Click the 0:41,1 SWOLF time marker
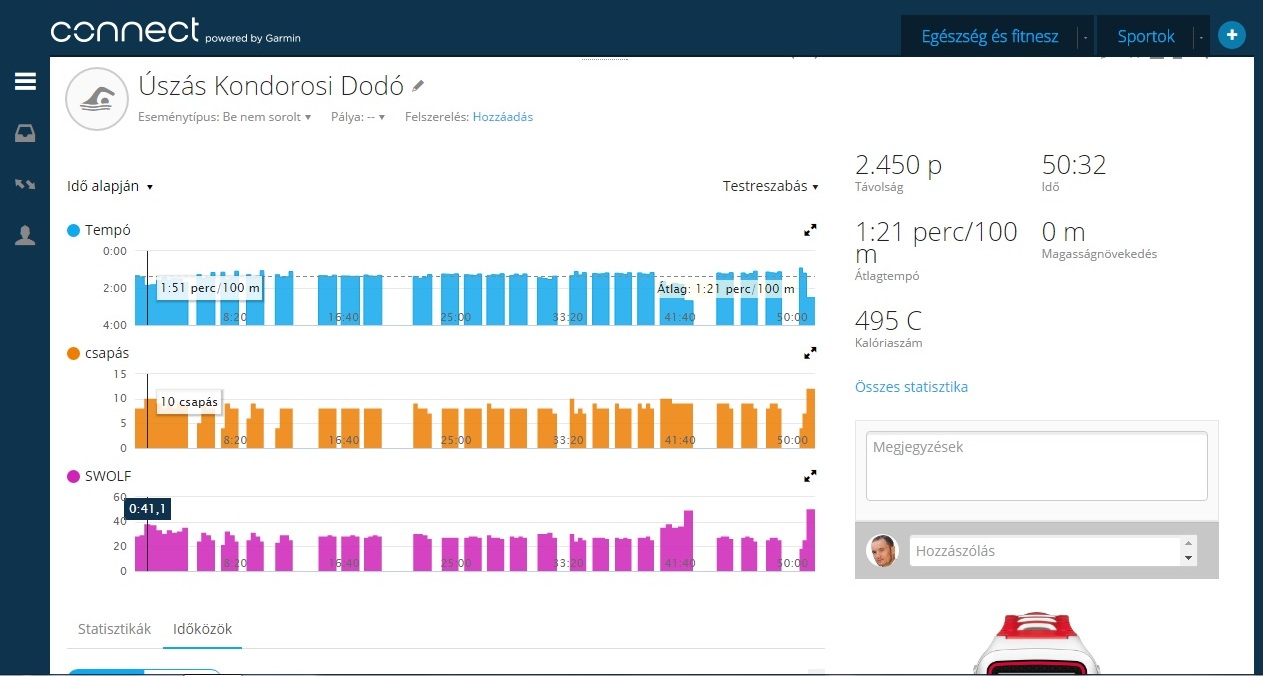The width and height of the screenshot is (1263, 676). tap(147, 509)
